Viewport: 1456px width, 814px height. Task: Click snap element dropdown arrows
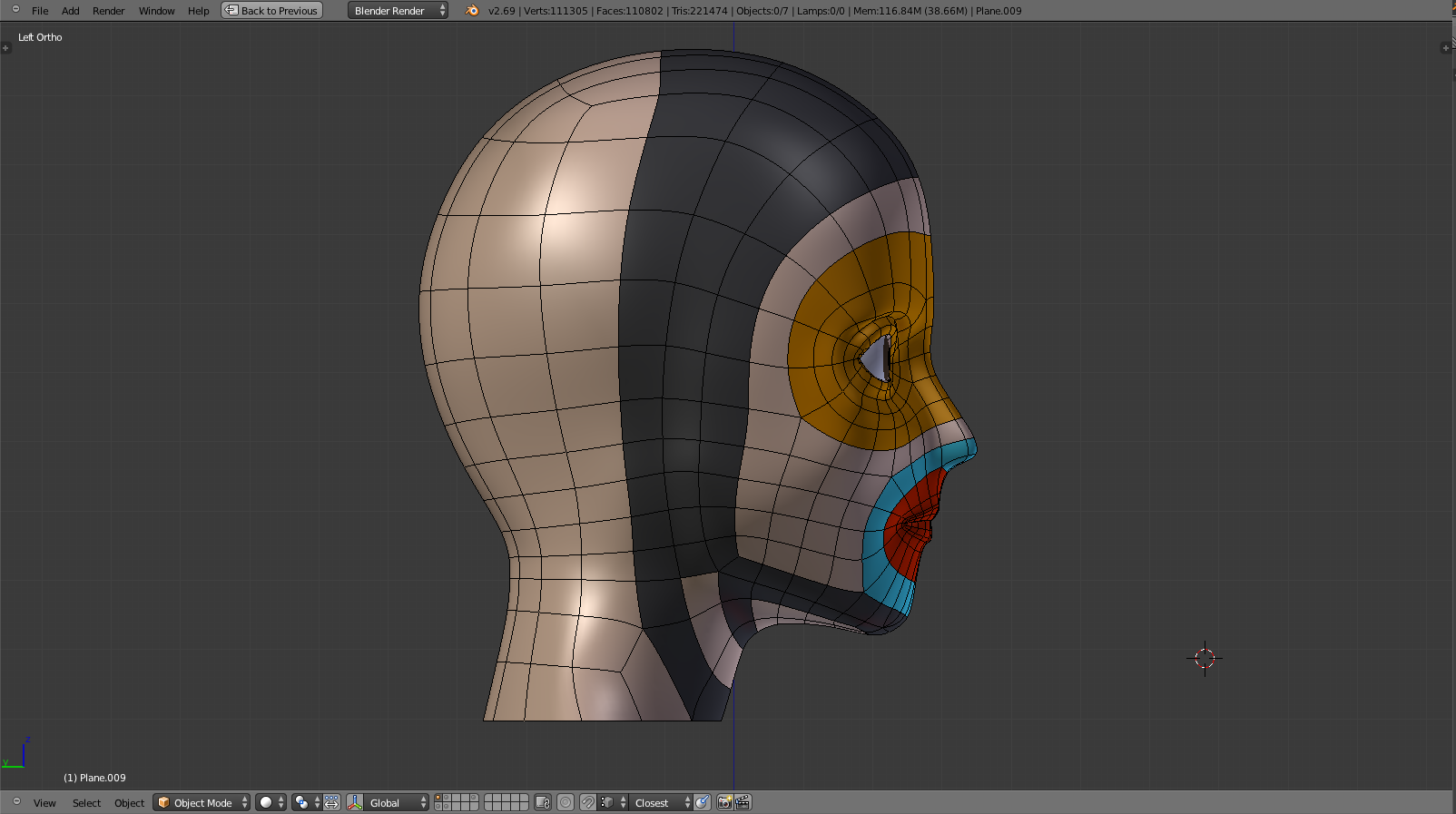(x=623, y=802)
